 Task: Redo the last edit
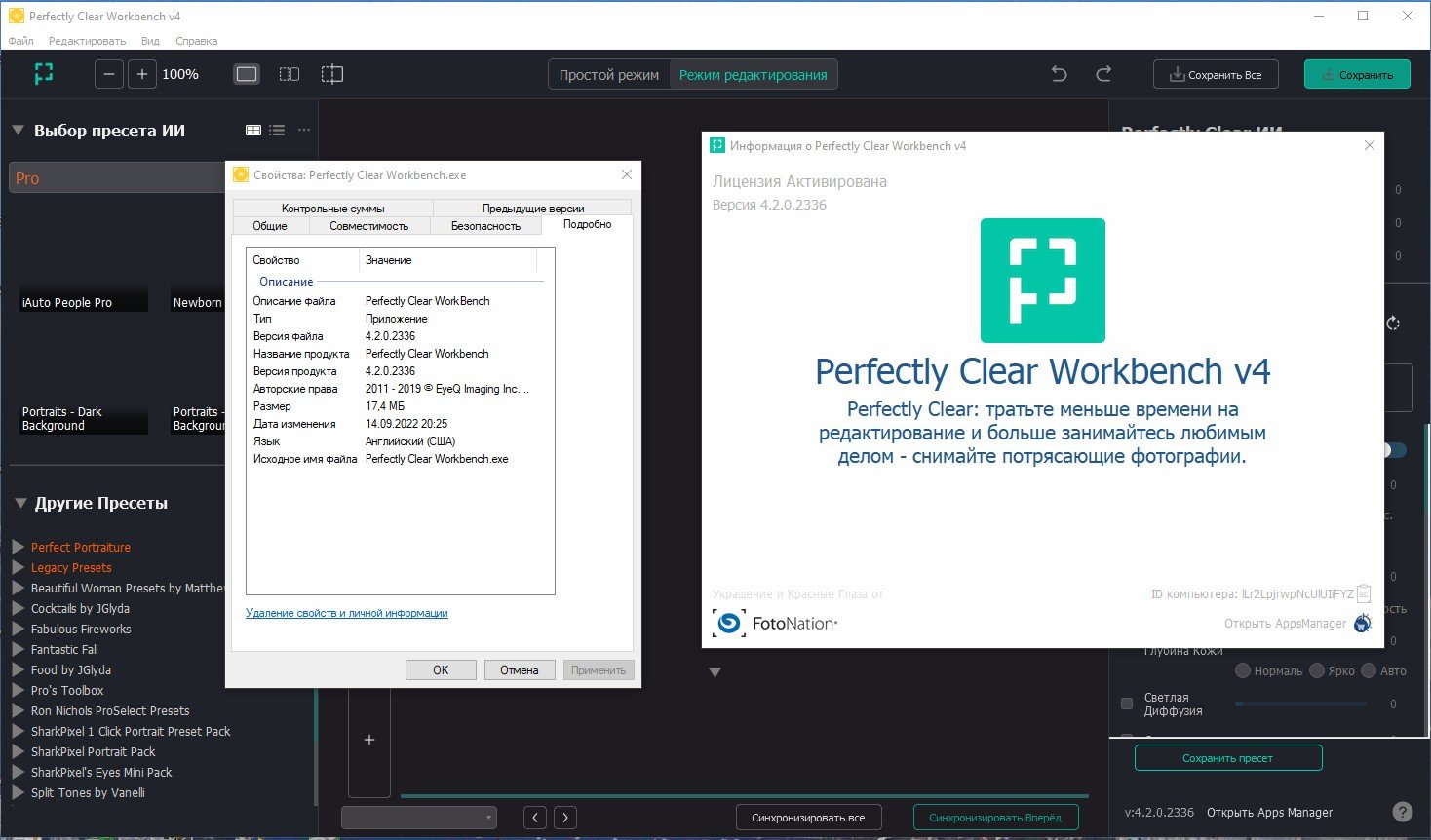tap(1103, 74)
